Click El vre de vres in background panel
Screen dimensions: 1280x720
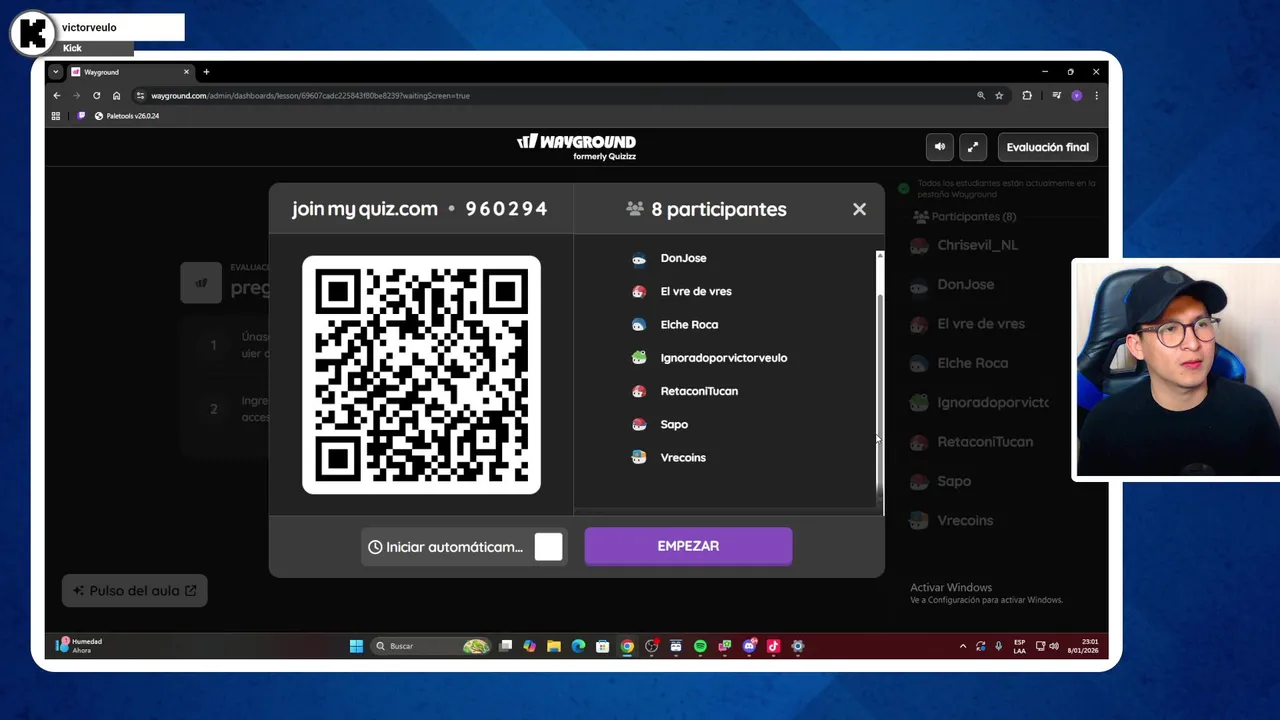coord(981,324)
